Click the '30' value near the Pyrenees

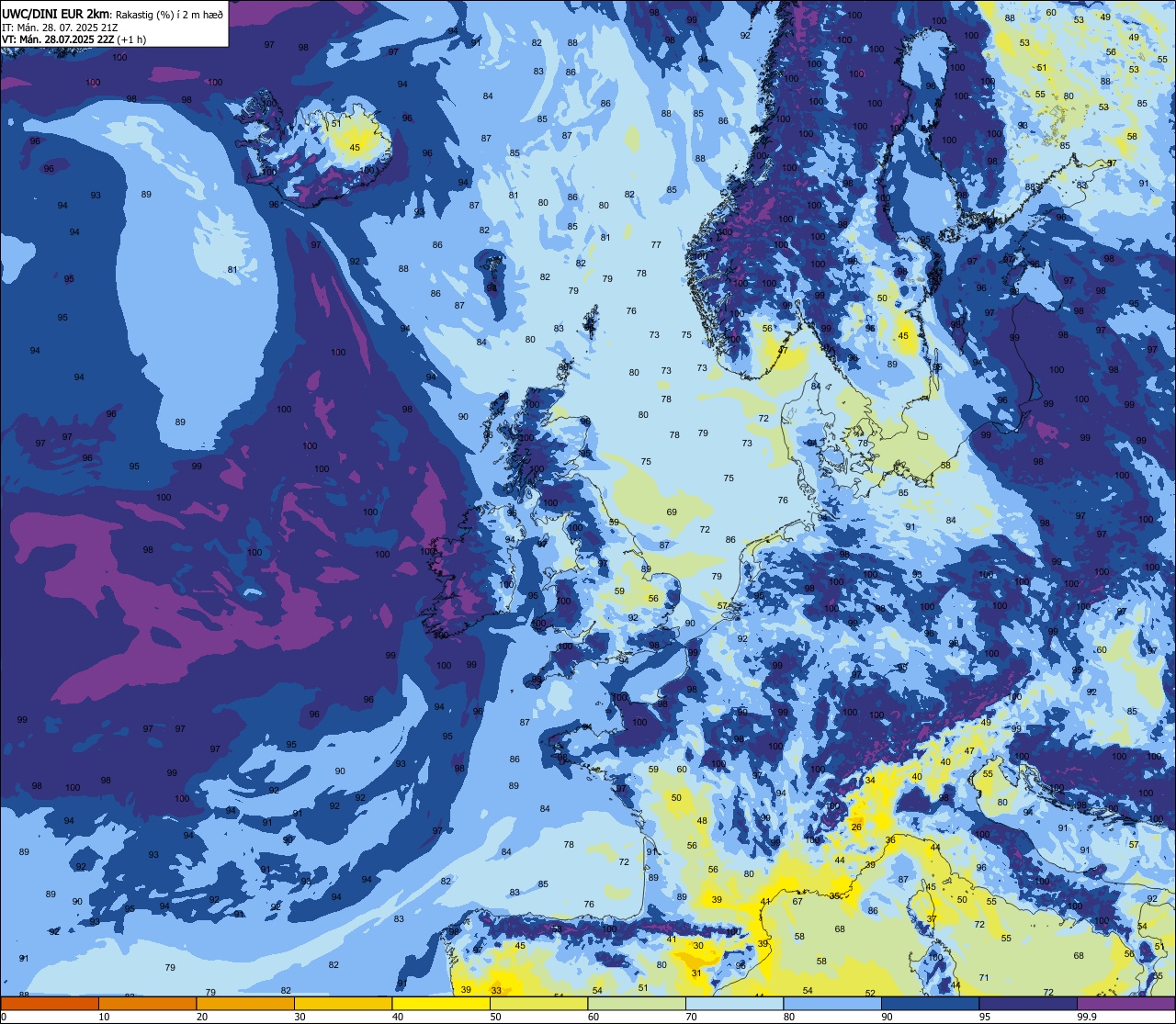point(698,945)
